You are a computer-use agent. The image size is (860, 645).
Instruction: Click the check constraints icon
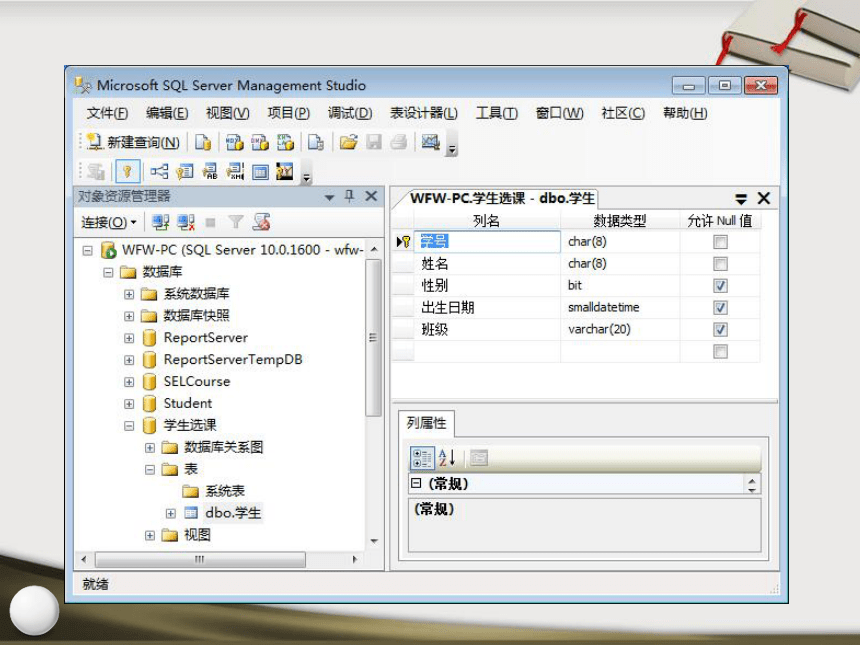tap(261, 172)
